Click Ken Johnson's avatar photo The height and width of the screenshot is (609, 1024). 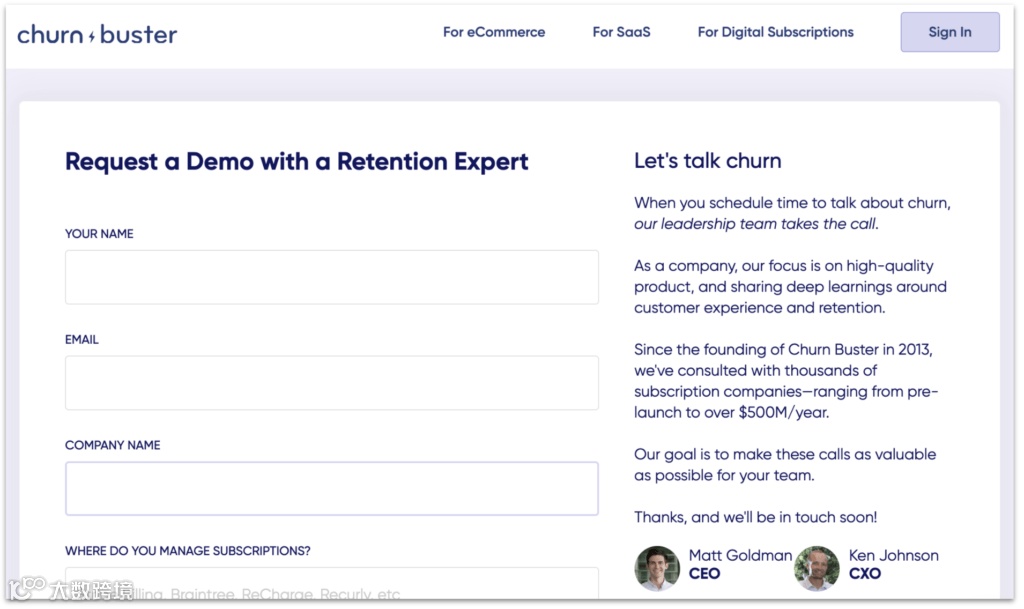click(817, 567)
